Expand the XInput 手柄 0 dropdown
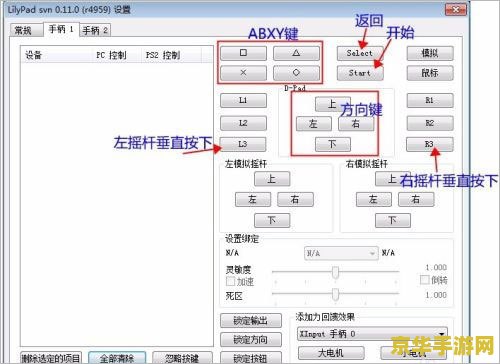The image size is (500, 364). pyautogui.click(x=372, y=334)
